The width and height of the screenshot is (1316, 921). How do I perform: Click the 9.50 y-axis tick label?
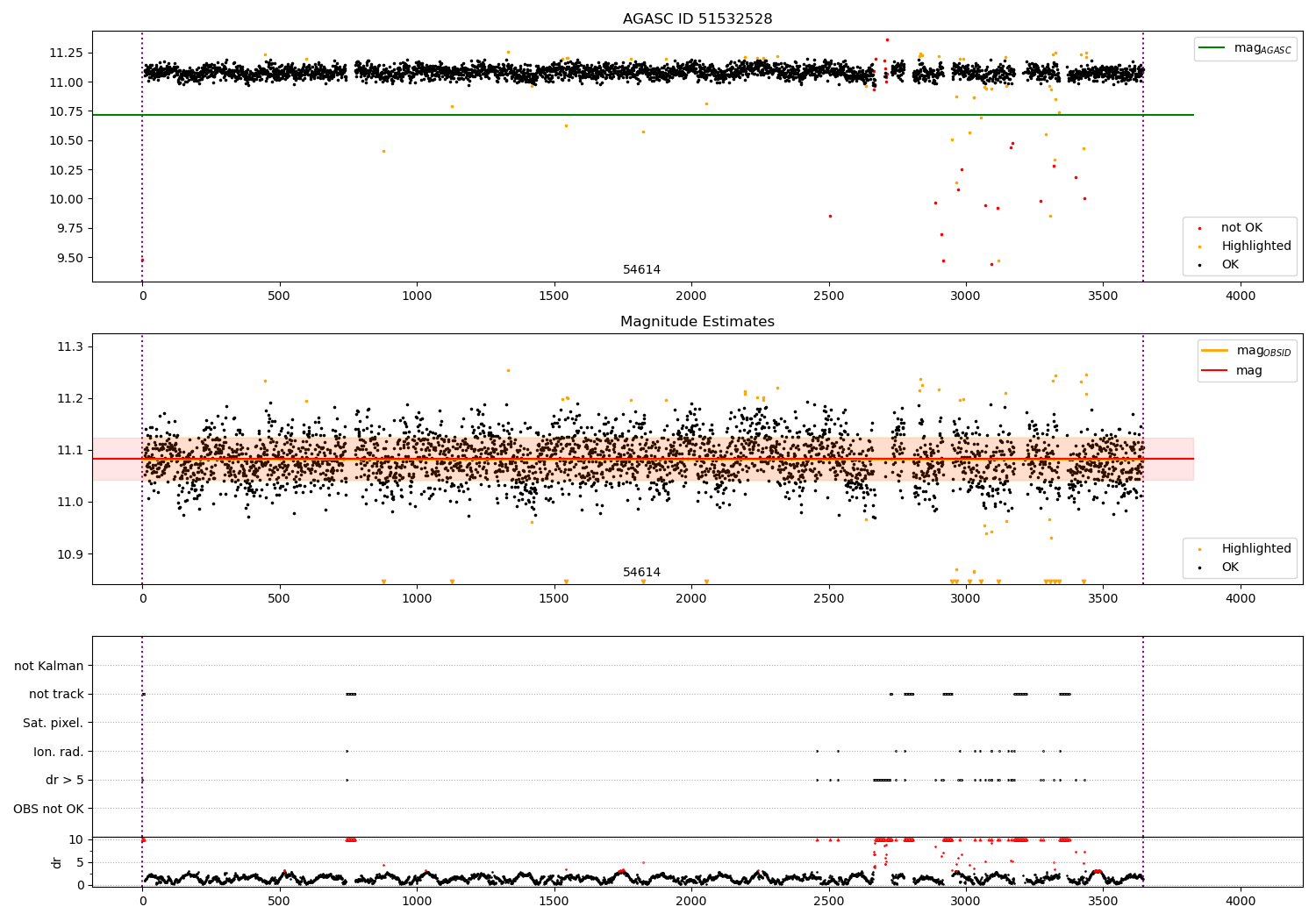(x=70, y=258)
